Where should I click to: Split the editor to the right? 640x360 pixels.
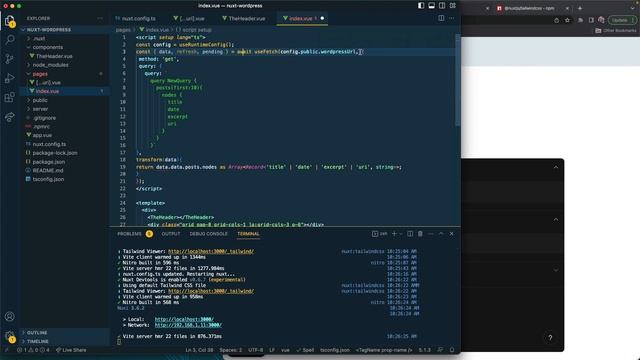(441, 18)
